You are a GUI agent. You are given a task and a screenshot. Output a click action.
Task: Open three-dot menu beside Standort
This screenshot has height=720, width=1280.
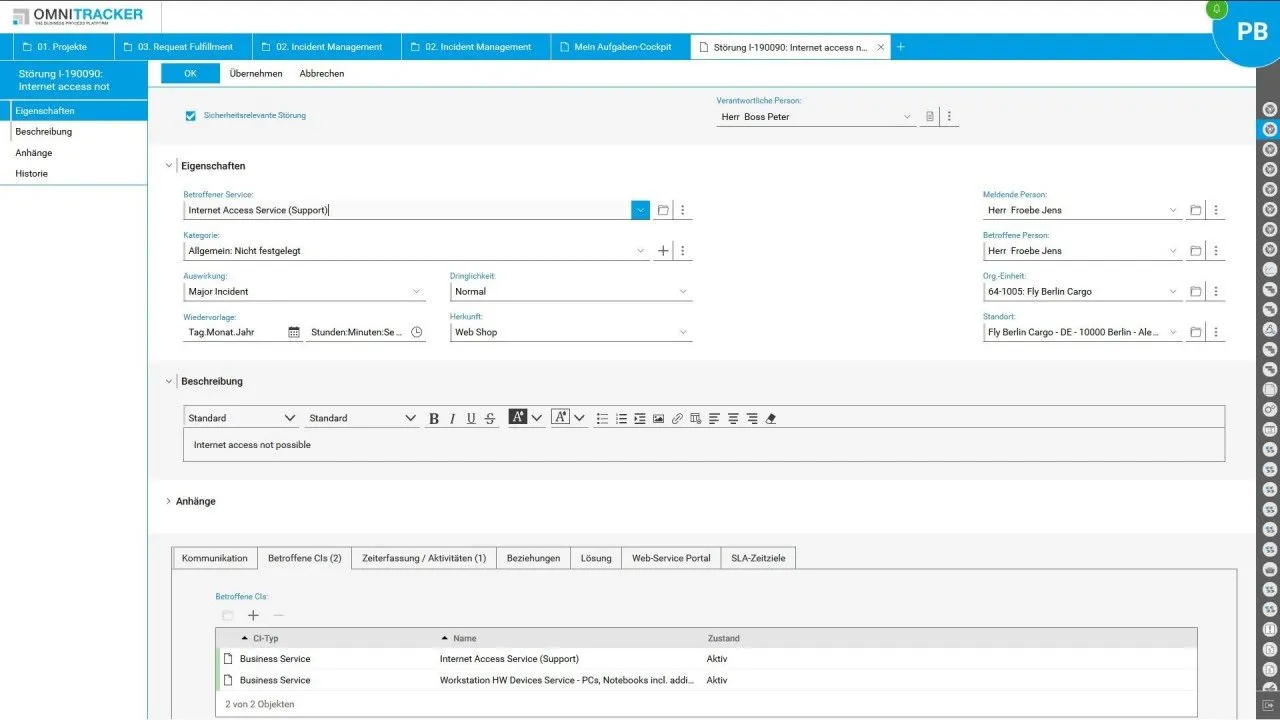click(x=1216, y=332)
